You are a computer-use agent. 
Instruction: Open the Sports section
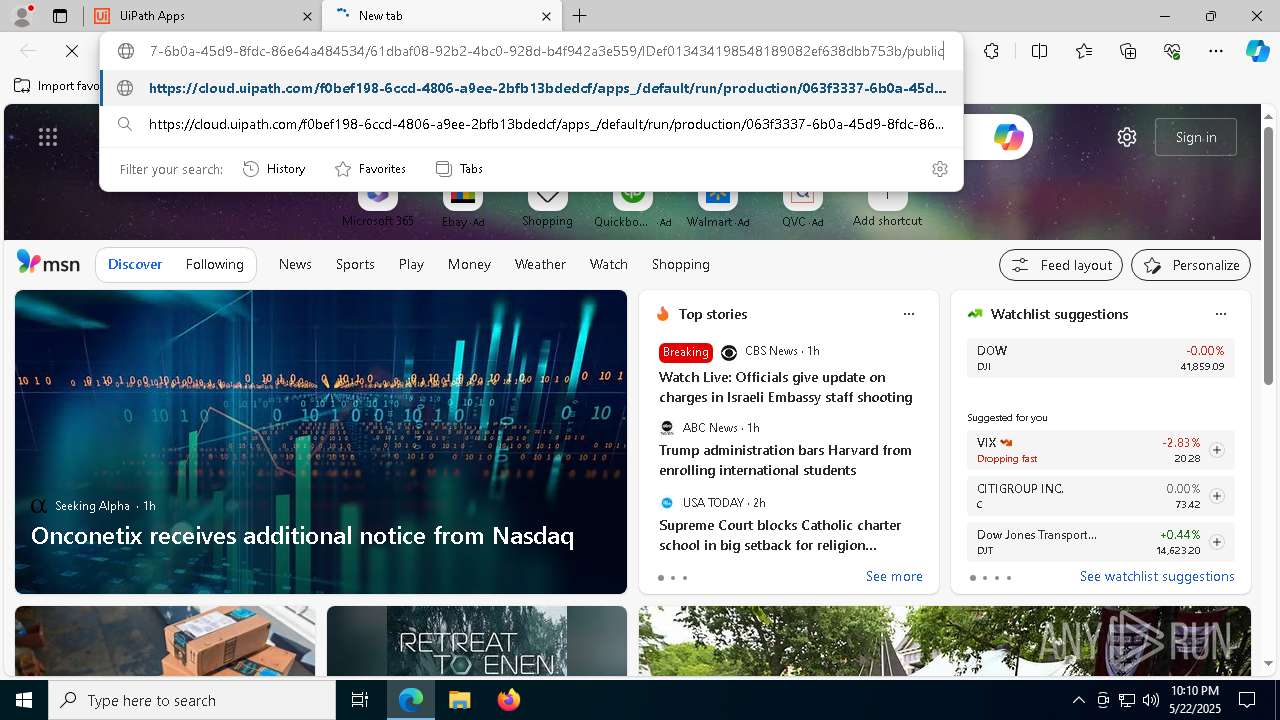pos(355,264)
